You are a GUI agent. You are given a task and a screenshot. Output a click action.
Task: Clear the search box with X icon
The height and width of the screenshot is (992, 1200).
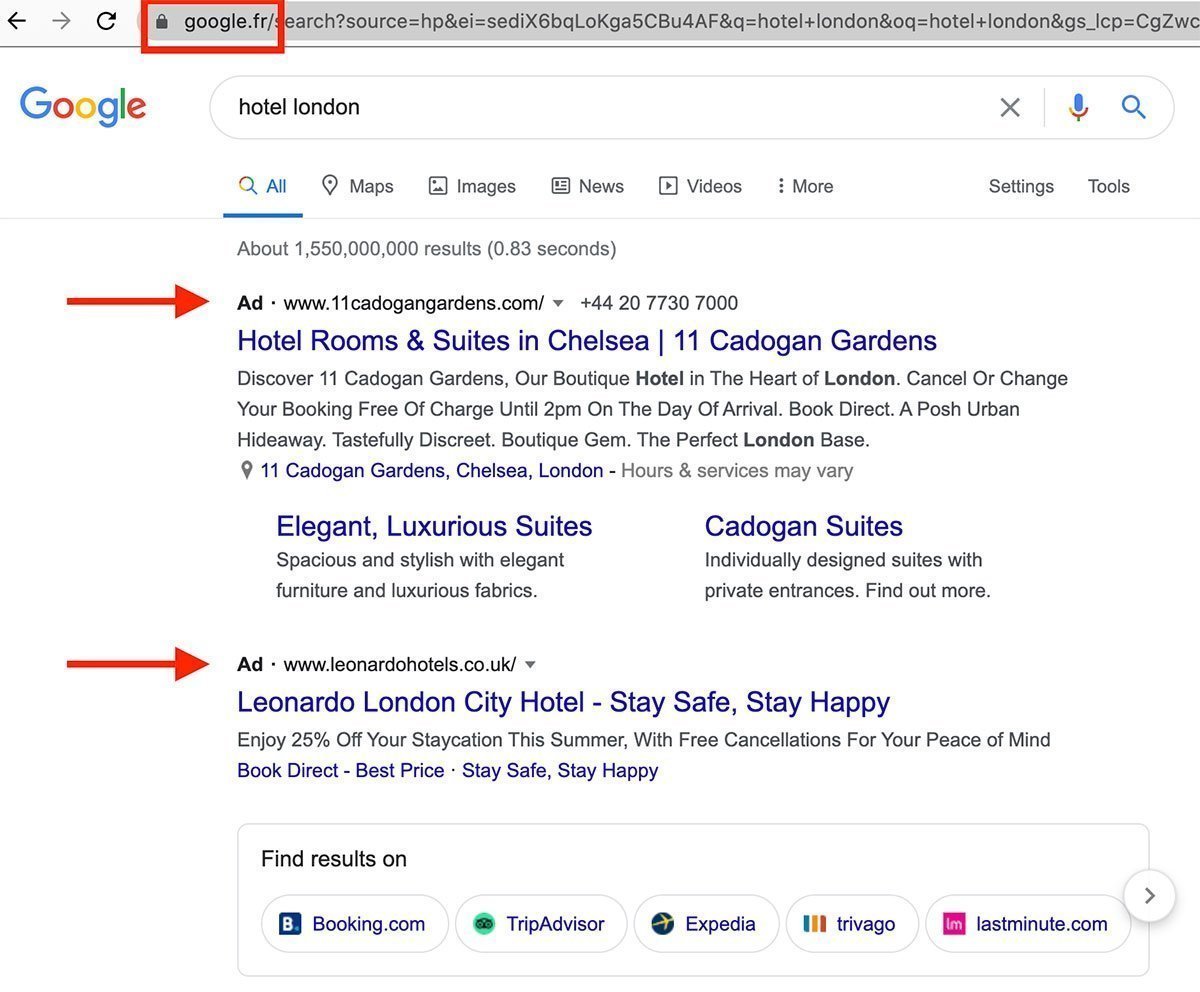[x=1010, y=107]
